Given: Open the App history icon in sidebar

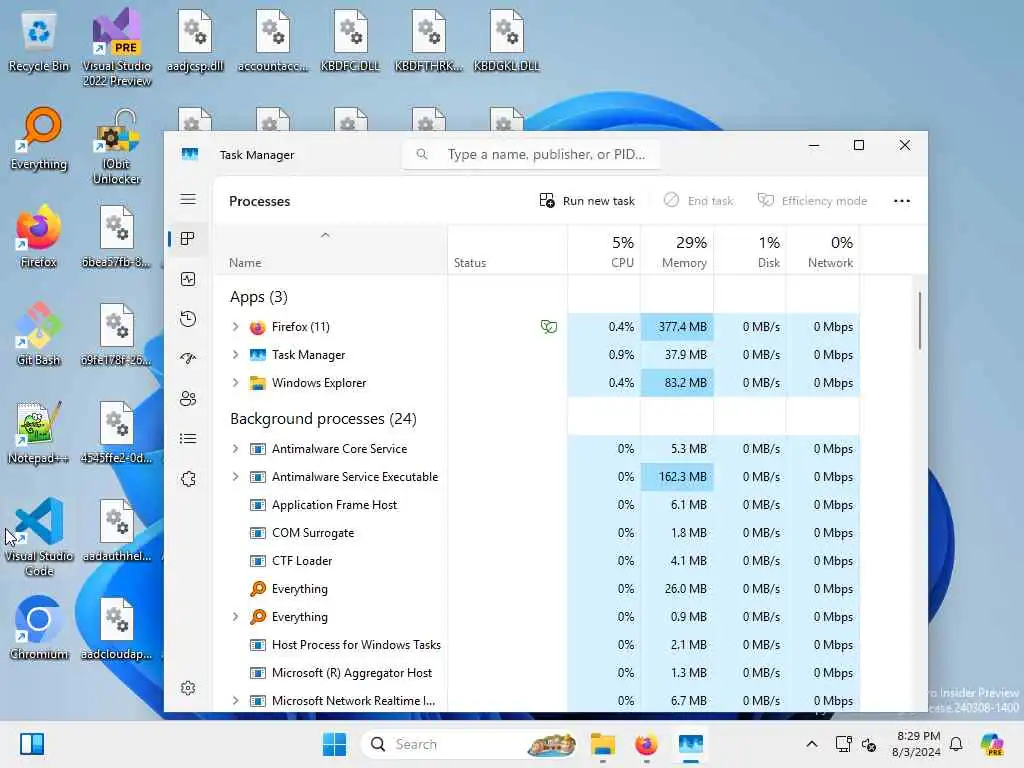Looking at the screenshot, I should pos(188,319).
